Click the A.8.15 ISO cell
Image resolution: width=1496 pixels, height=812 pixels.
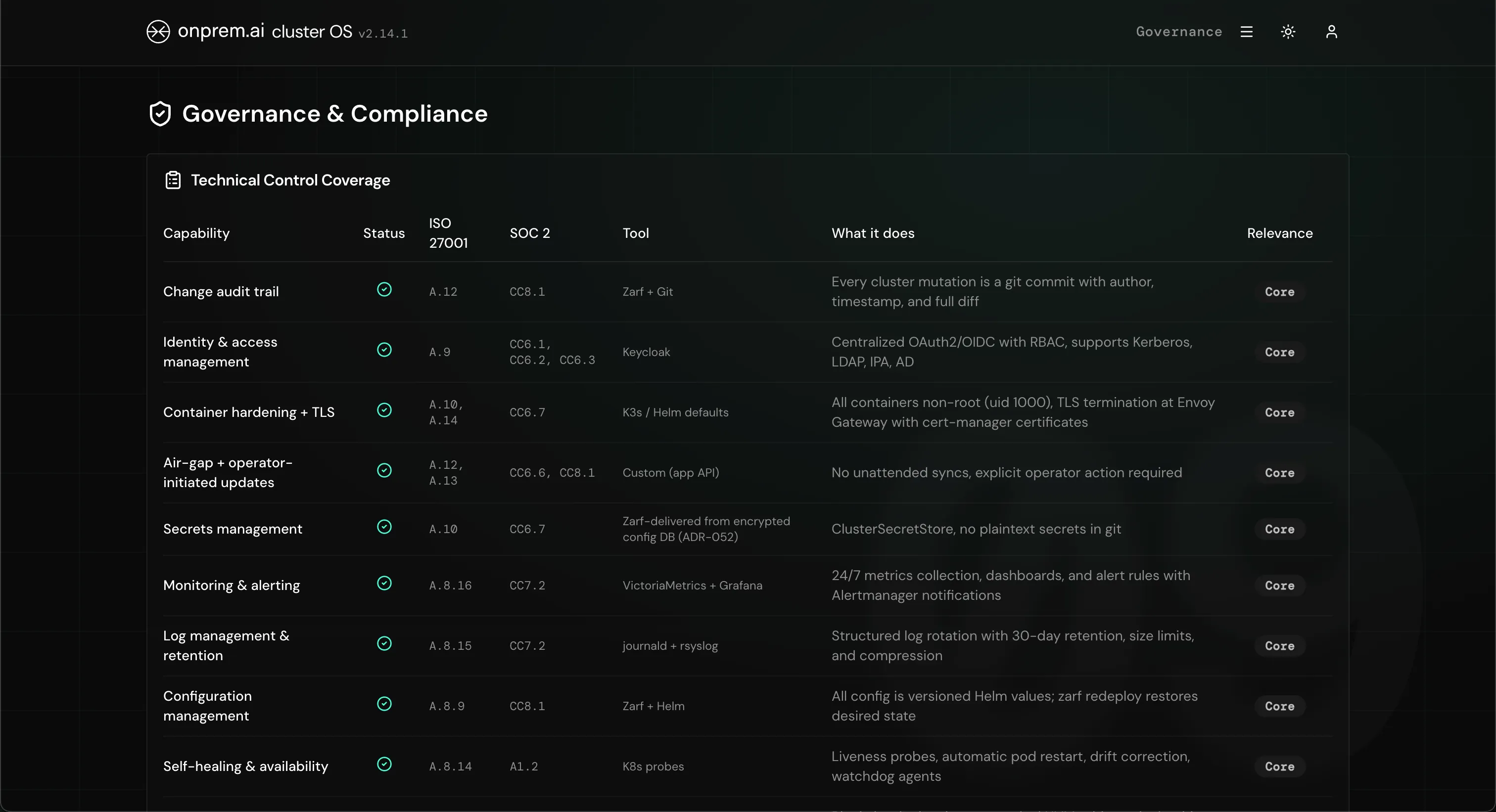(450, 646)
